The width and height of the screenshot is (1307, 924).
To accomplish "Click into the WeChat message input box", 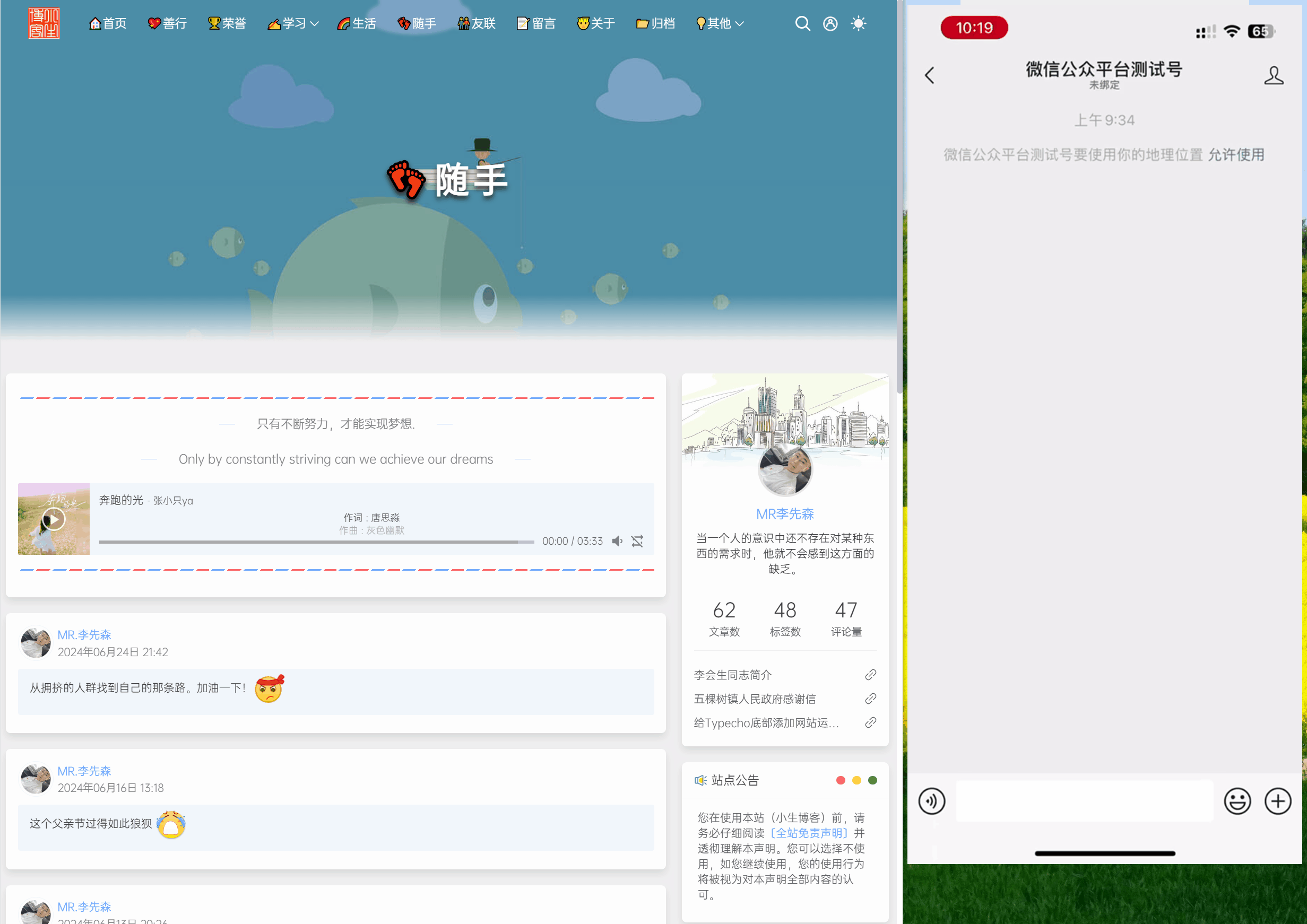I will [x=1085, y=801].
